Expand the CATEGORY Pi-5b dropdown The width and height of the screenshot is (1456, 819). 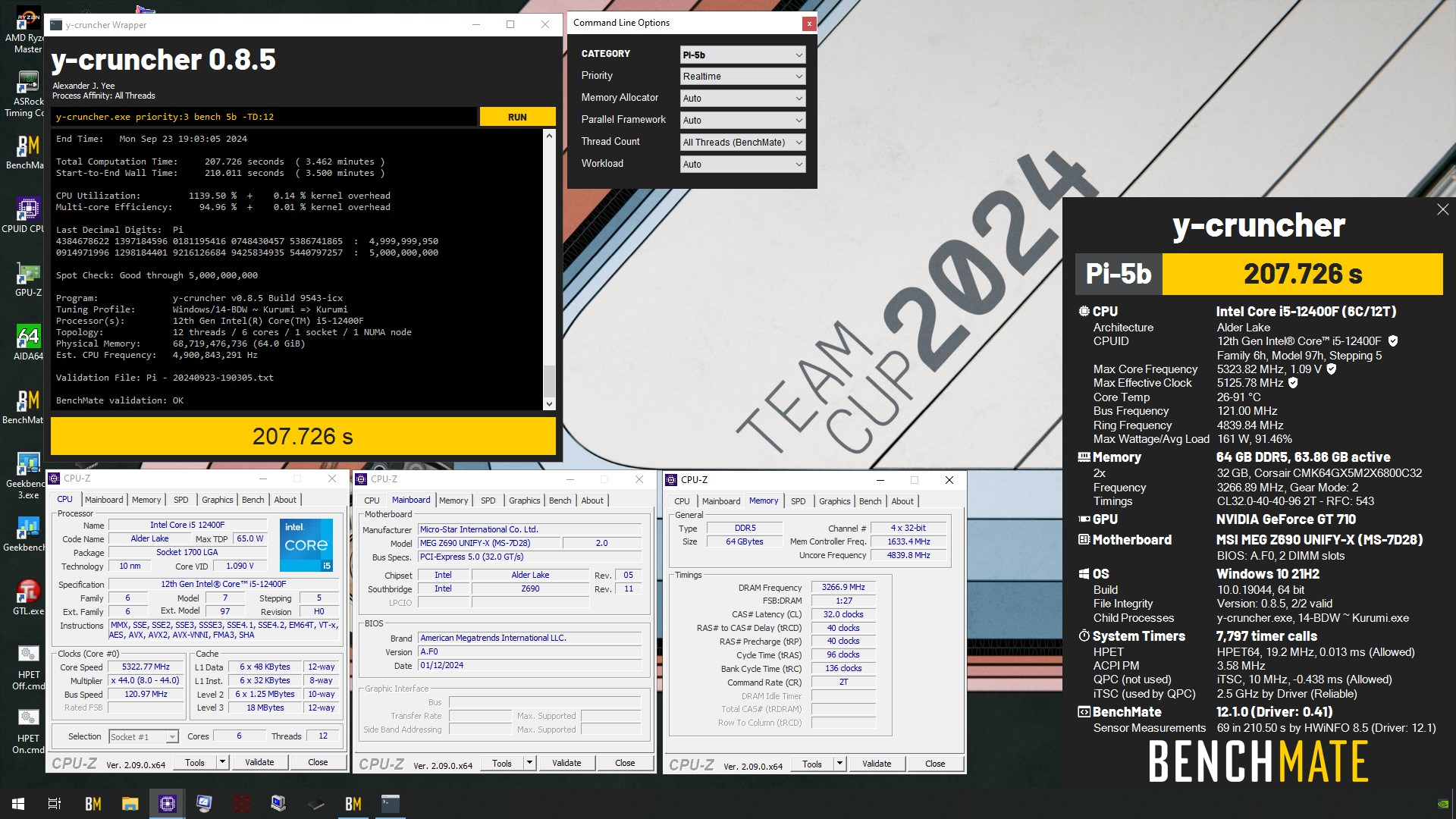(742, 55)
